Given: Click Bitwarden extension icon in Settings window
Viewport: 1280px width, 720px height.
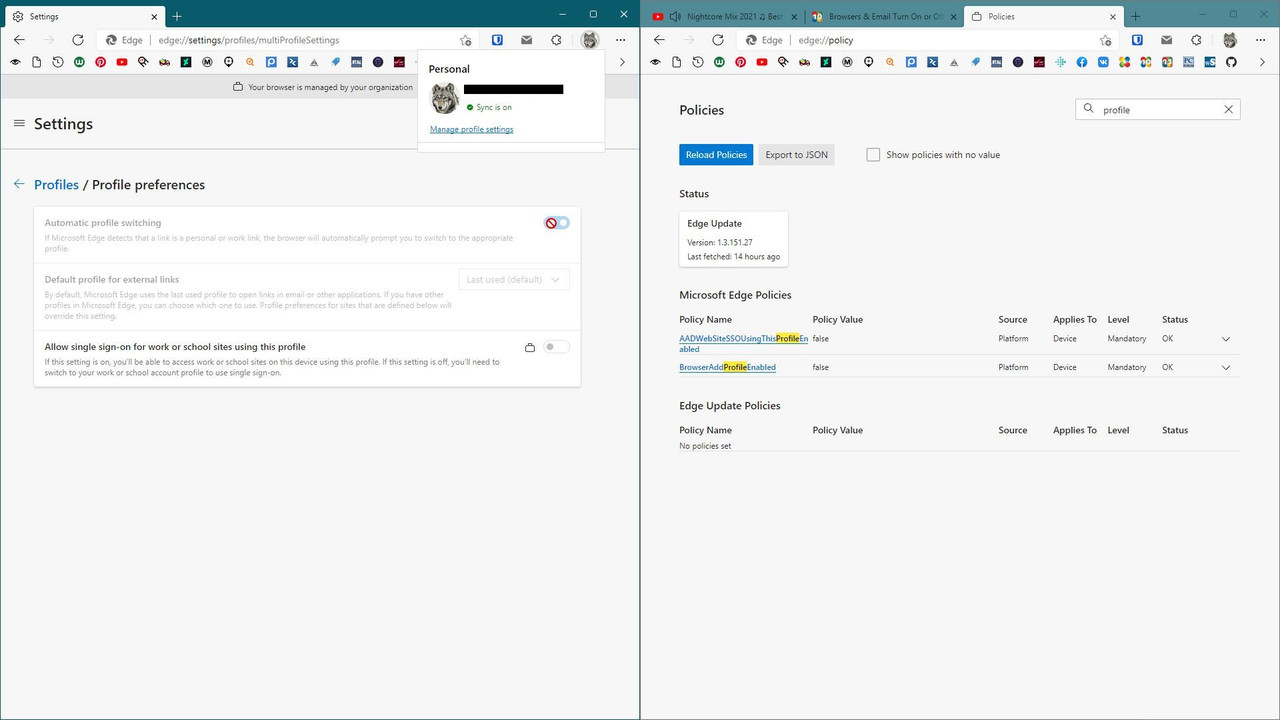Looking at the screenshot, I should (x=497, y=40).
